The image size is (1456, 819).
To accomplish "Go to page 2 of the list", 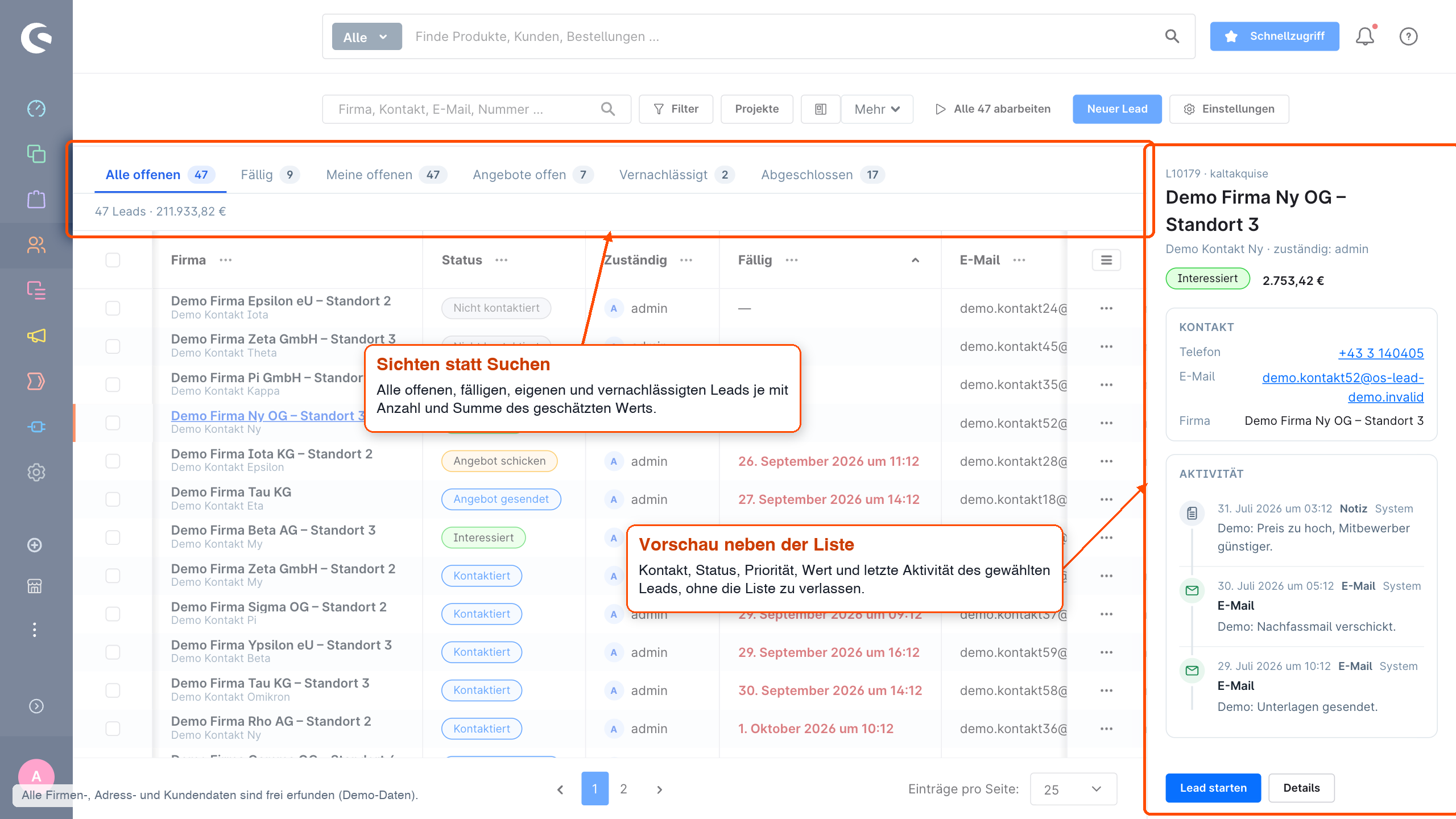I will (x=623, y=789).
